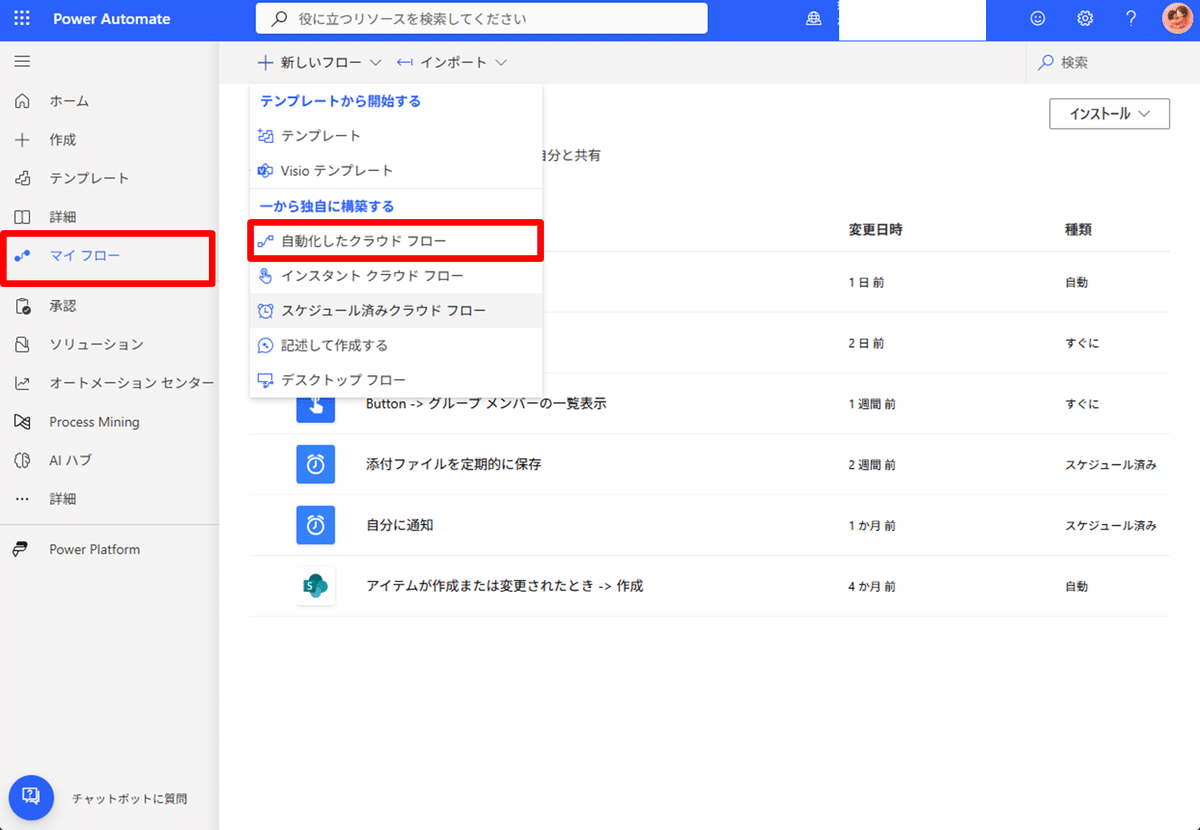
Task: Open the チャットボットに質問 chat icon
Action: (x=31, y=797)
